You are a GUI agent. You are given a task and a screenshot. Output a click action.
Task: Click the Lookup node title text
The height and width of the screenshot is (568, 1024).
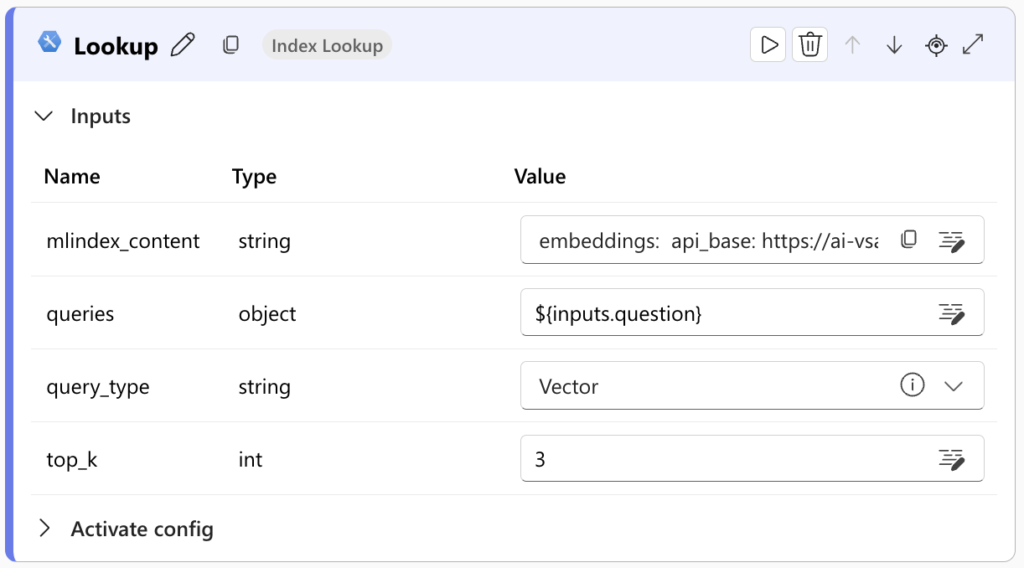click(116, 46)
